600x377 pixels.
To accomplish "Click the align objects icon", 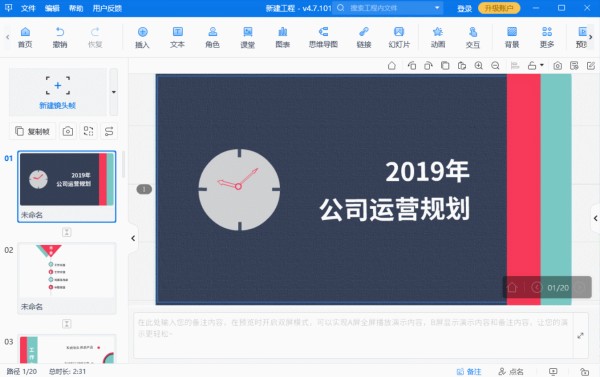I will 515,66.
